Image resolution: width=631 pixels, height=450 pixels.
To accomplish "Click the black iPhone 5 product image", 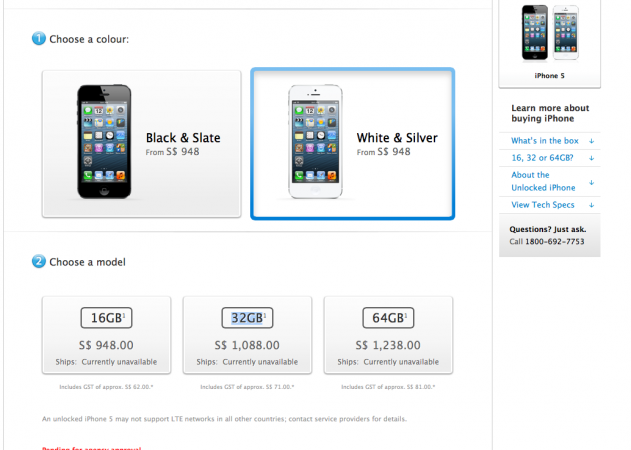I will click(104, 141).
